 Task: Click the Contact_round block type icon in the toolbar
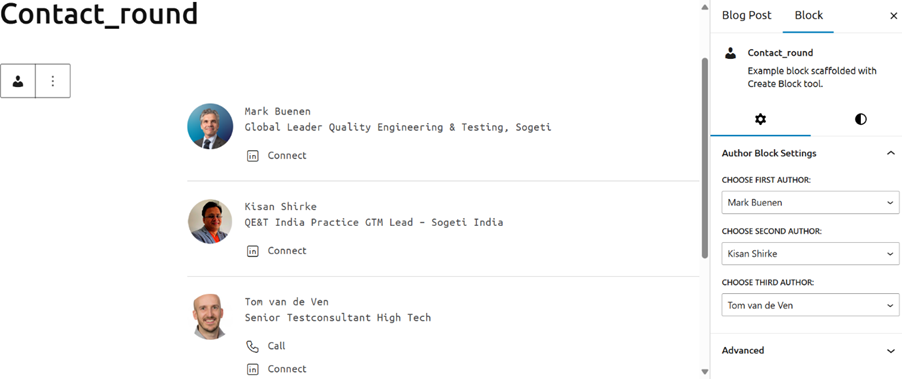(18, 81)
